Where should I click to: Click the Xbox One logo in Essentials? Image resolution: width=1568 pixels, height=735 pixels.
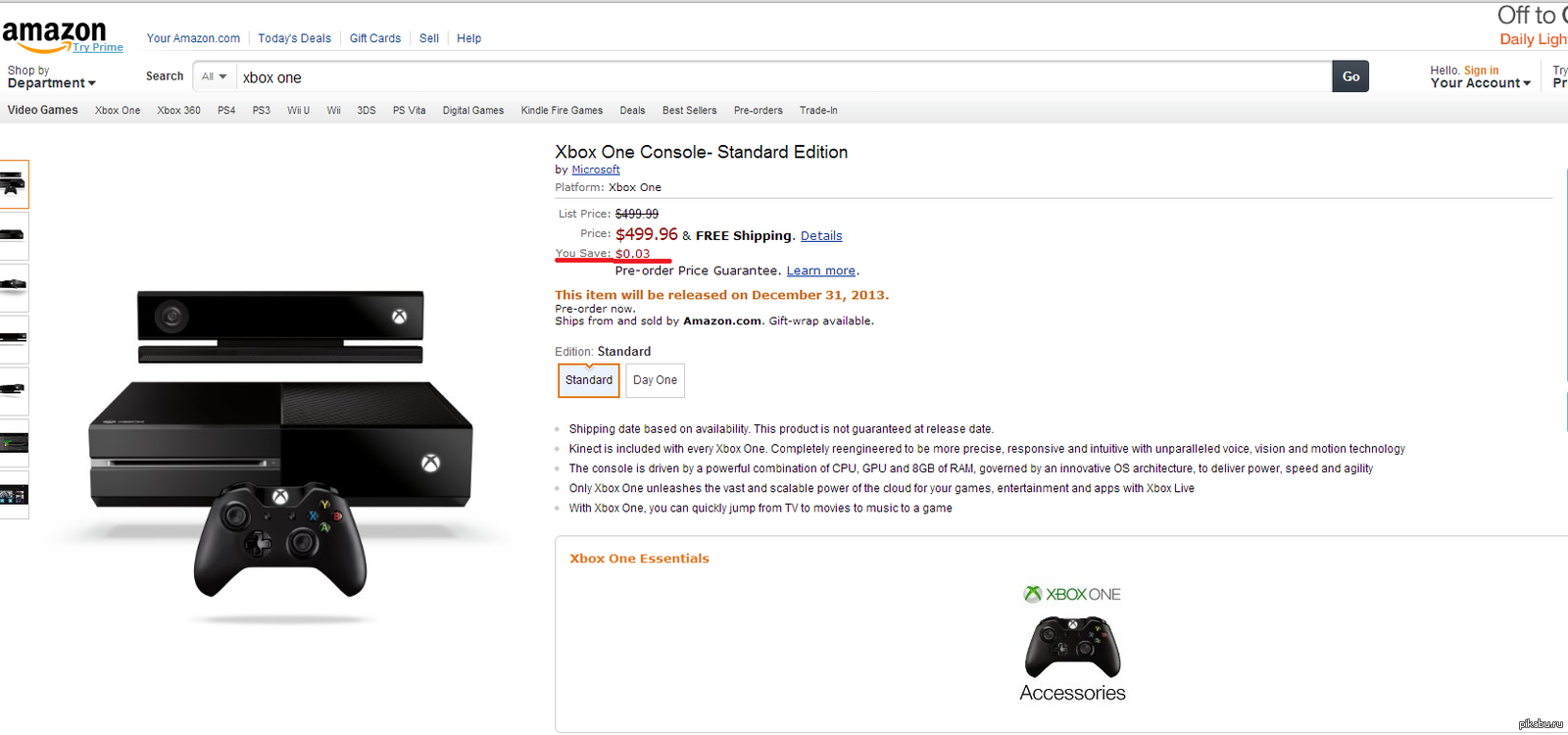point(1072,594)
